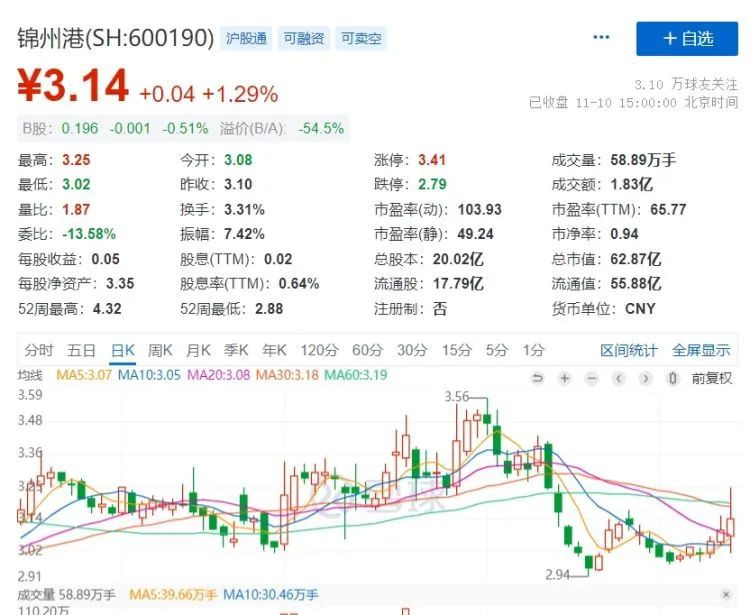Click volume MA5:39.66万手 label

(173, 595)
